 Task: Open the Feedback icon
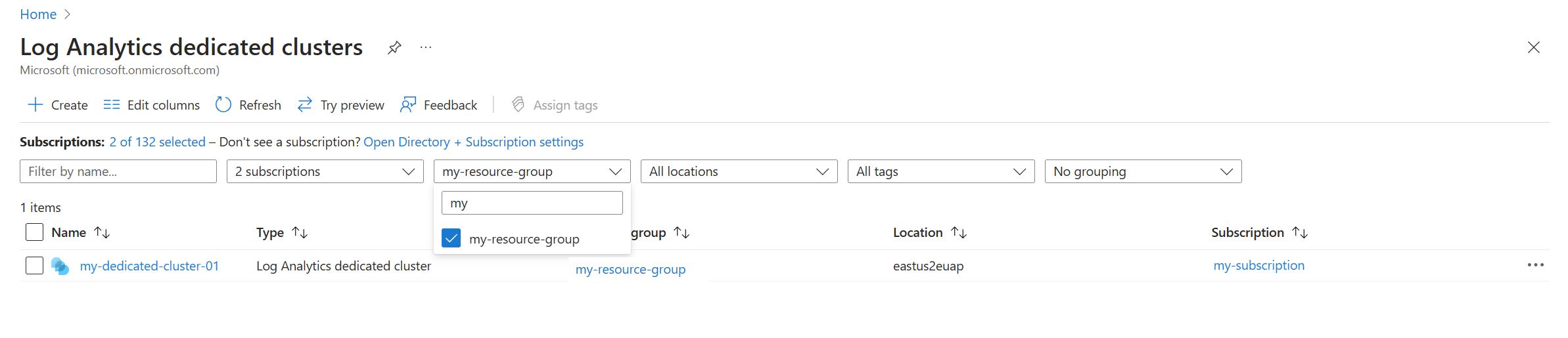408,105
